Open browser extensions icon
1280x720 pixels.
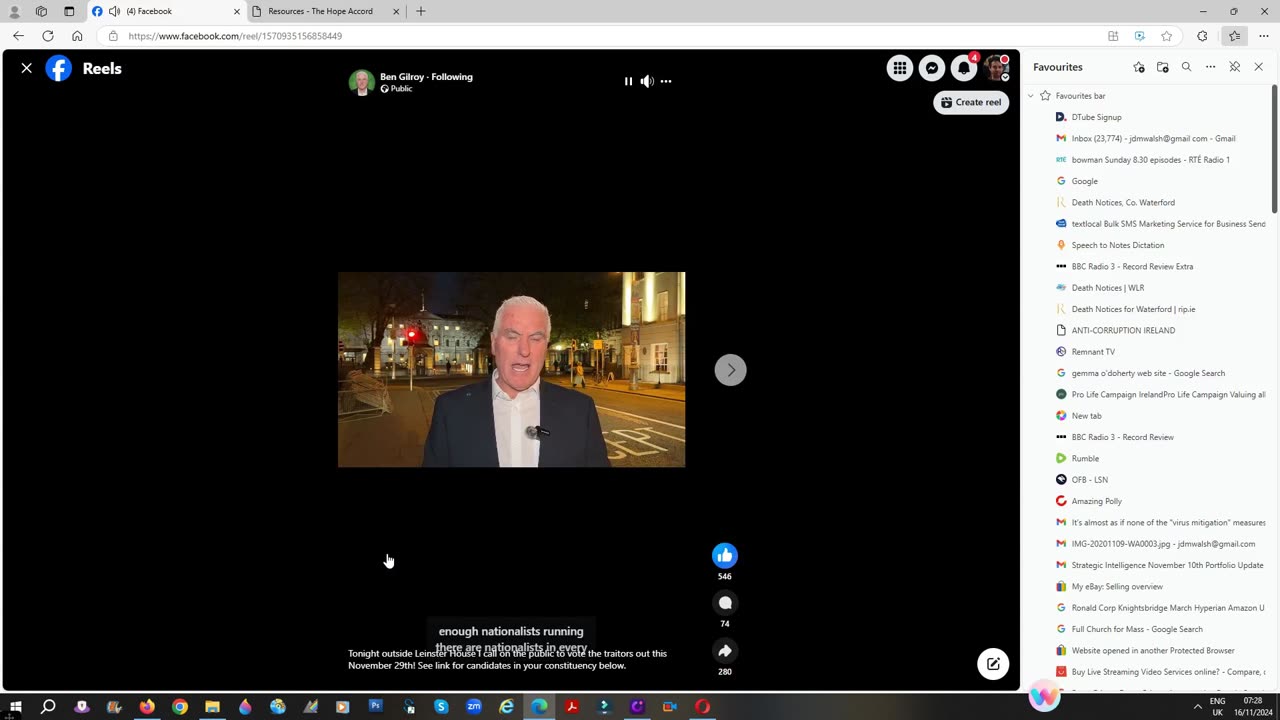[x=1202, y=36]
